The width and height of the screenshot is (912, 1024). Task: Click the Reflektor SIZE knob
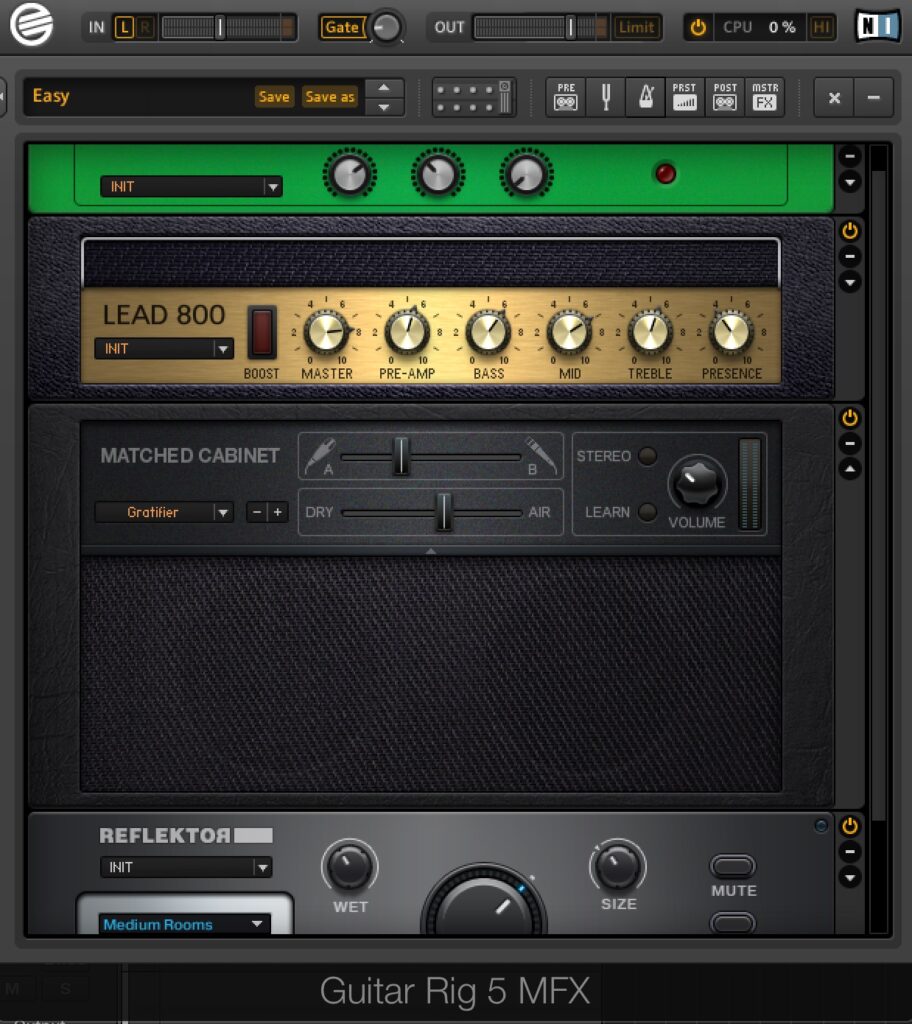click(617, 867)
